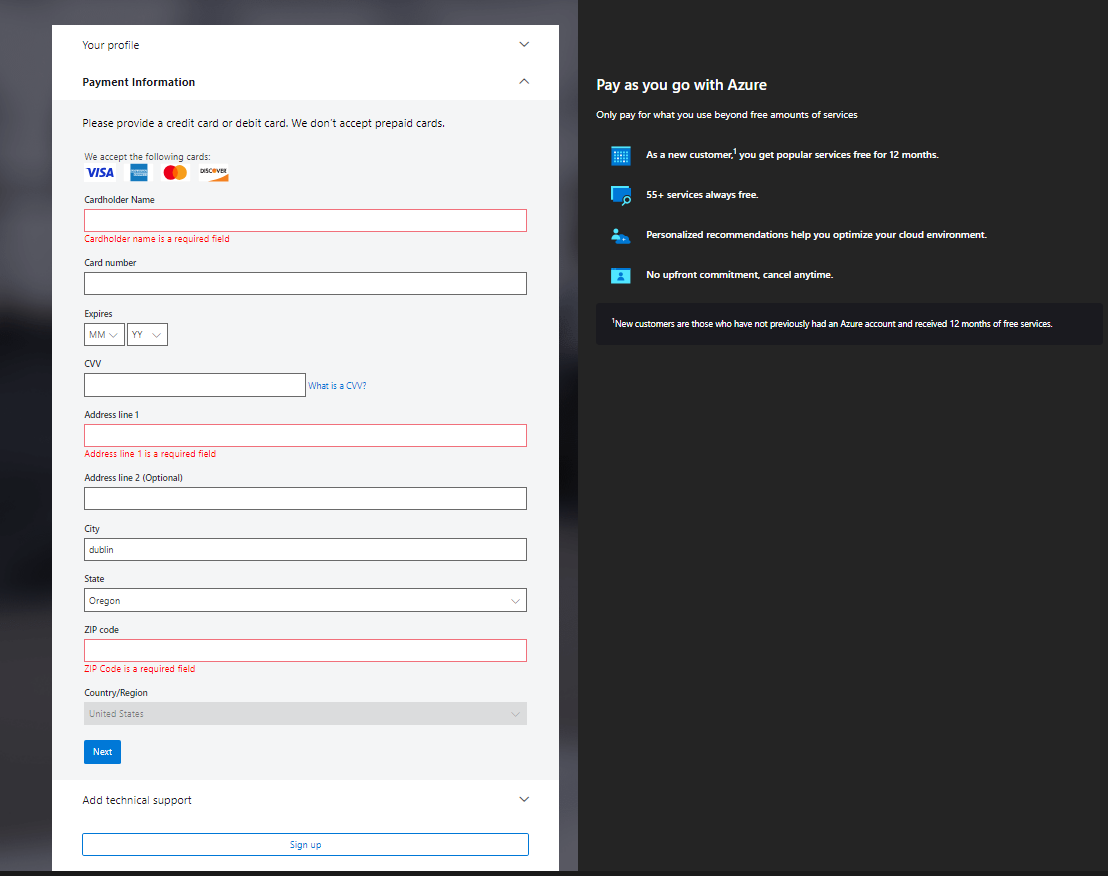The height and width of the screenshot is (876, 1108).
Task: Click the Only pay for what you use text
Action: coord(727,114)
